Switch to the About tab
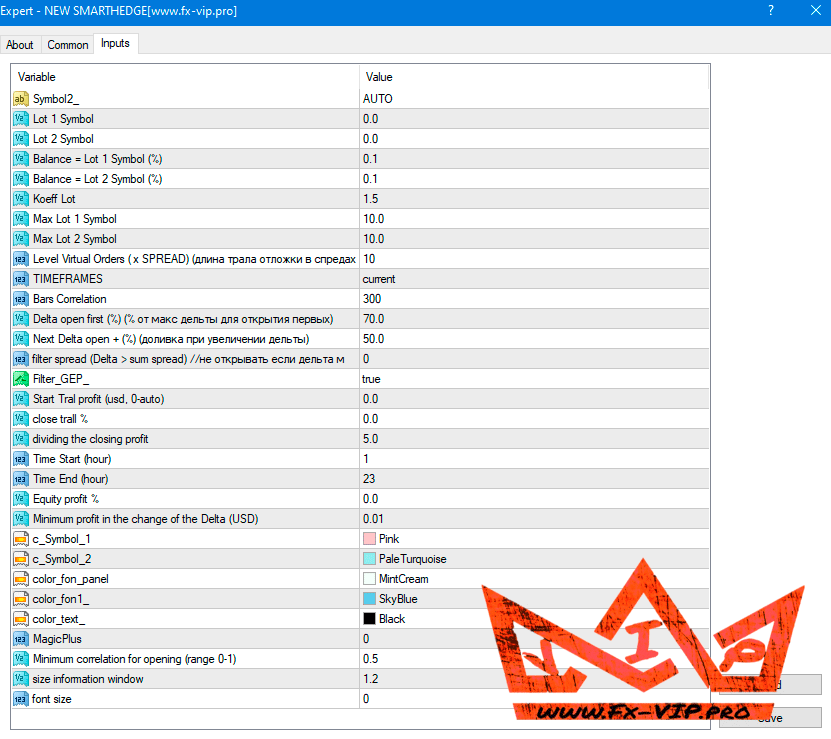The height and width of the screenshot is (739, 831). tap(20, 45)
